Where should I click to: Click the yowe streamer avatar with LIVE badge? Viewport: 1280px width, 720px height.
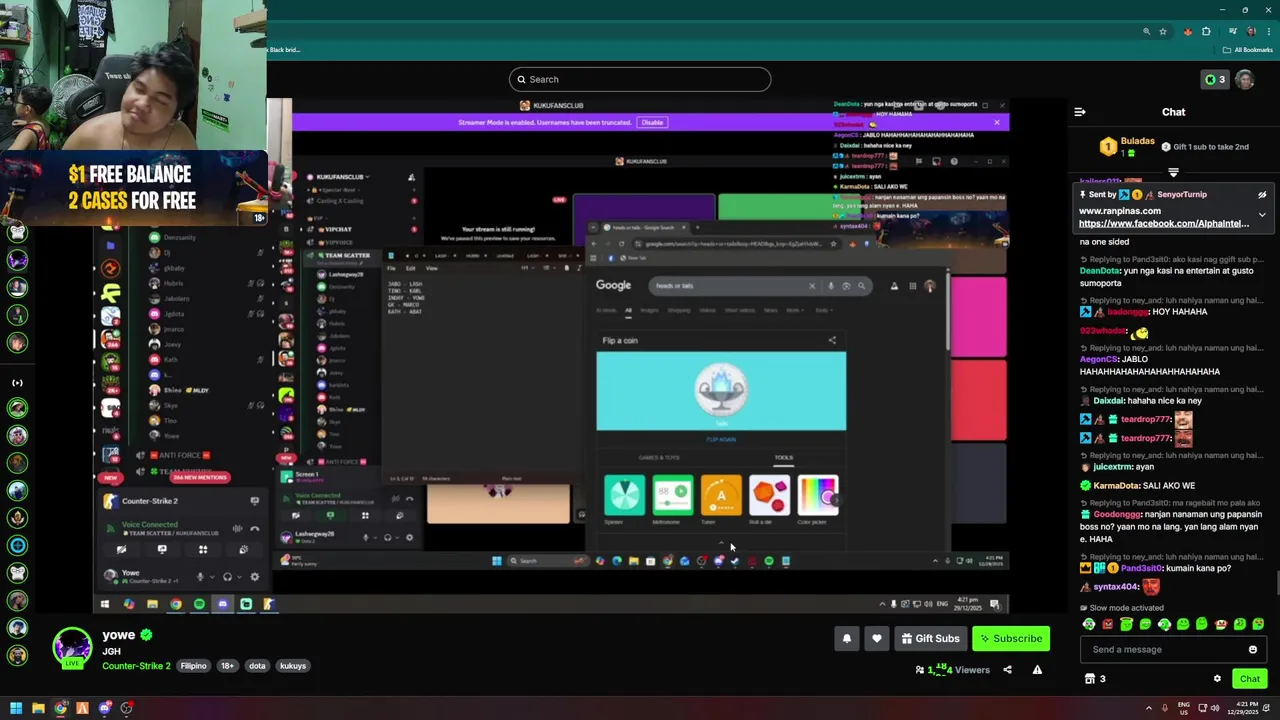(x=72, y=648)
